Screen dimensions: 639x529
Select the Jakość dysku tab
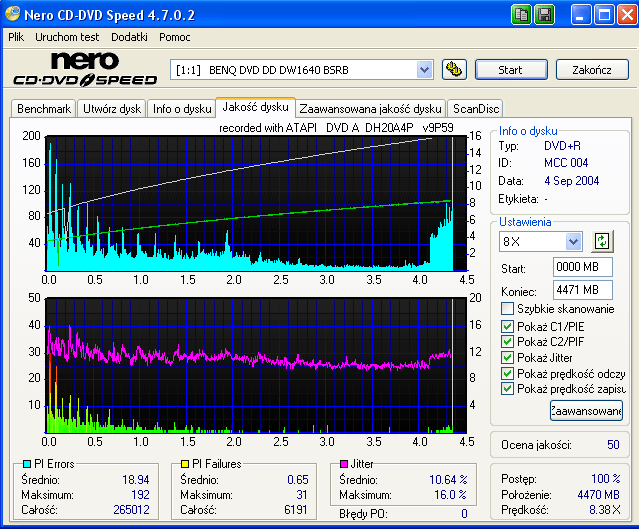click(256, 107)
